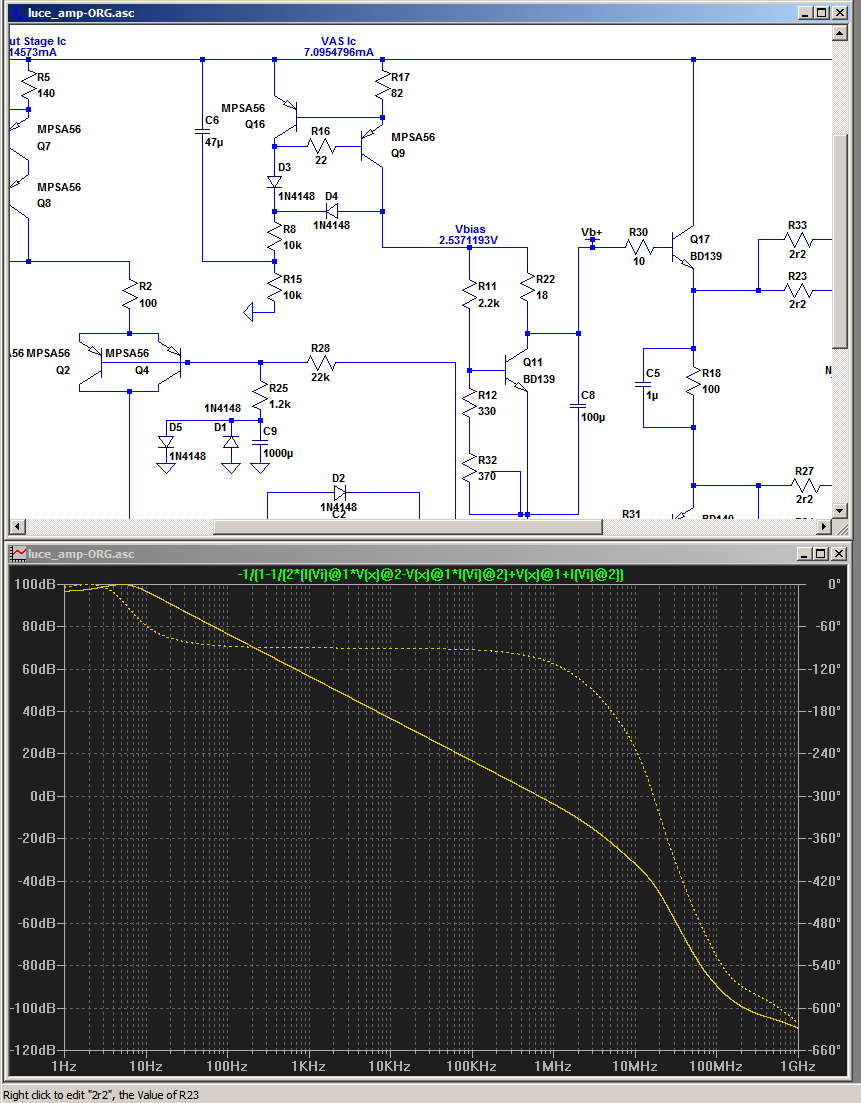Click the 100dB gain axis label
Viewport: 861px width, 1103px height.
pos(35,584)
